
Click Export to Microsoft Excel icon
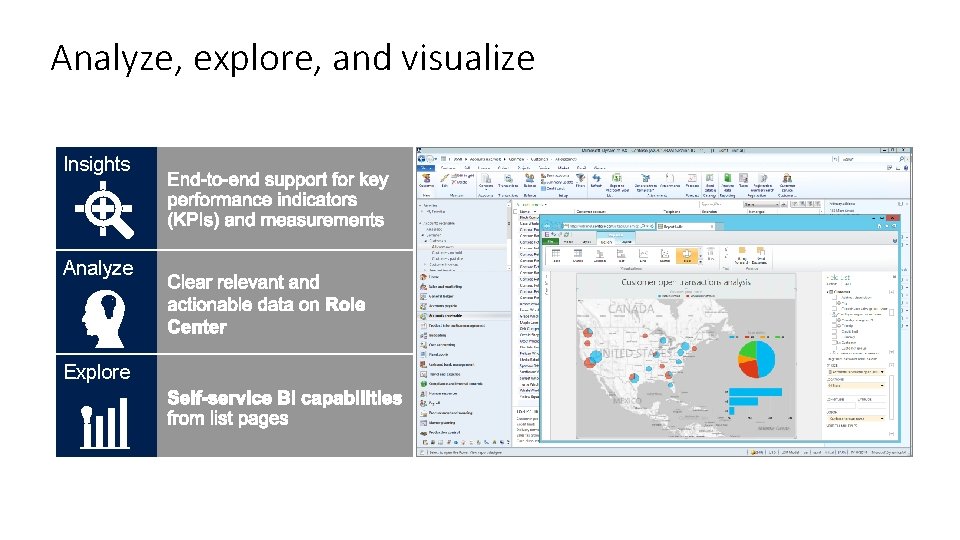click(617, 180)
